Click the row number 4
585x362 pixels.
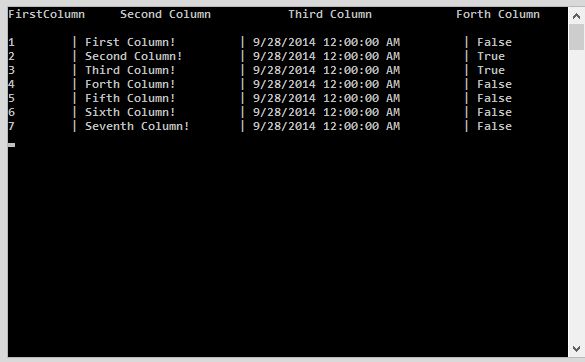pyautogui.click(x=12, y=84)
